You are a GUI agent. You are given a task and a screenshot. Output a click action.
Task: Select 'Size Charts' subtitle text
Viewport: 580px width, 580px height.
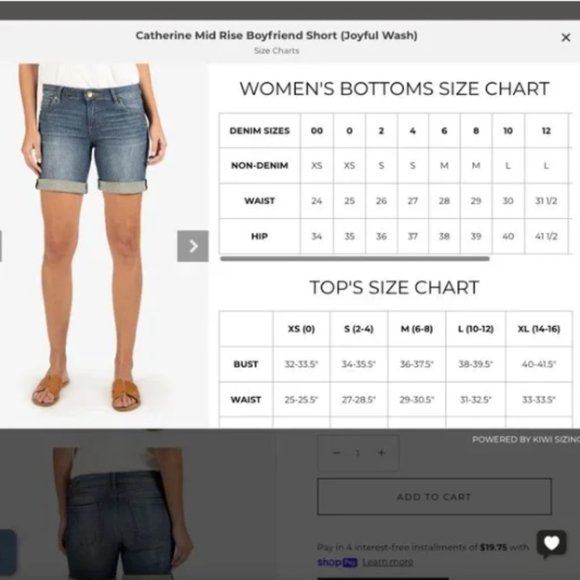point(277,51)
